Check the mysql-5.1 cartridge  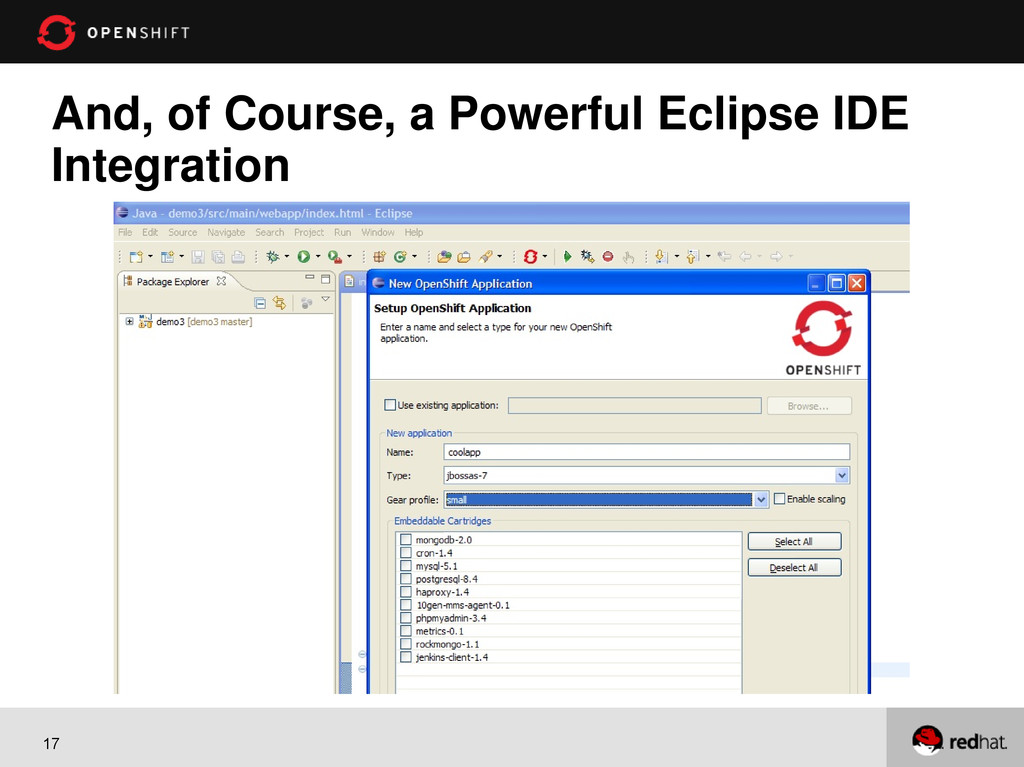(406, 566)
